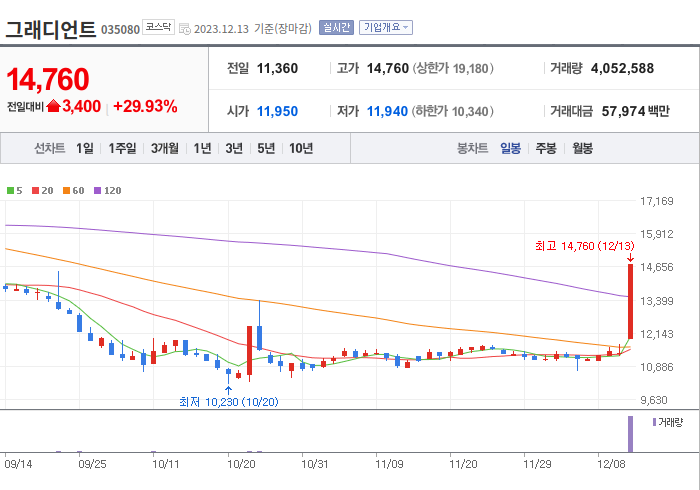Open the 기업개요 dropdown
The width and height of the screenshot is (700, 490).
(x=386, y=28)
